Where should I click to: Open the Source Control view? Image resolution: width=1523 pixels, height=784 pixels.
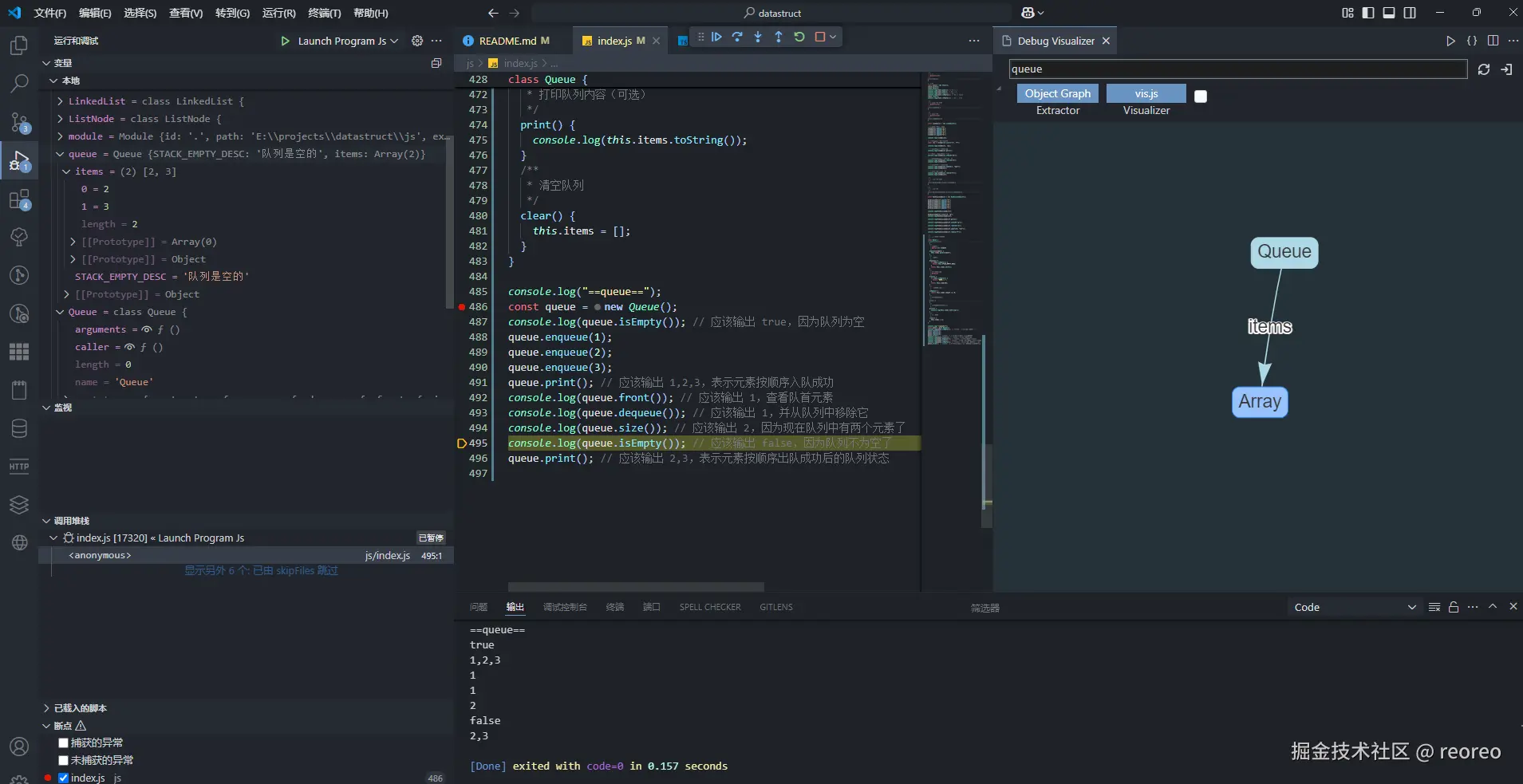(x=19, y=122)
